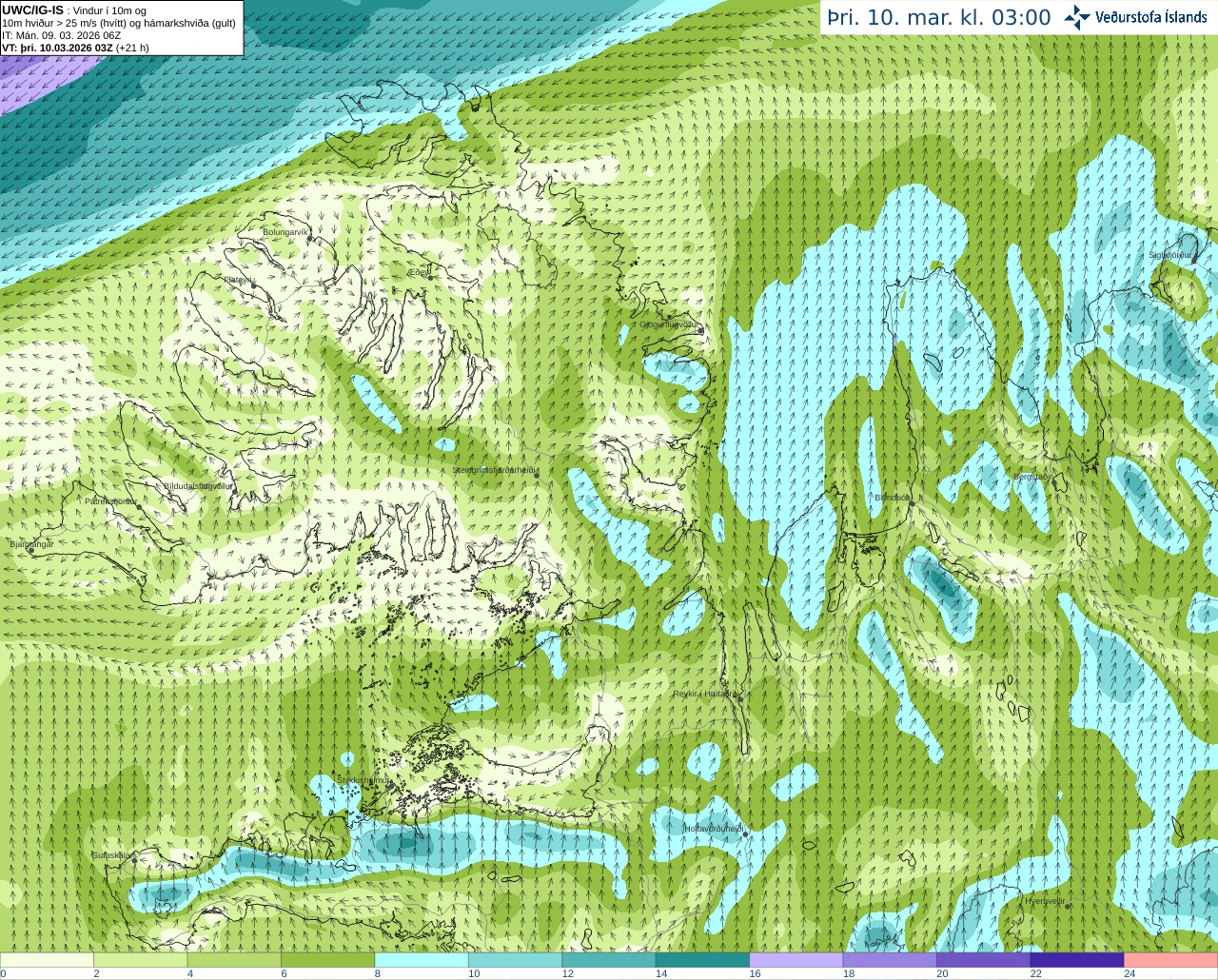The height and width of the screenshot is (980, 1218).
Task: Click the Æðey station label
Action: [x=418, y=272]
